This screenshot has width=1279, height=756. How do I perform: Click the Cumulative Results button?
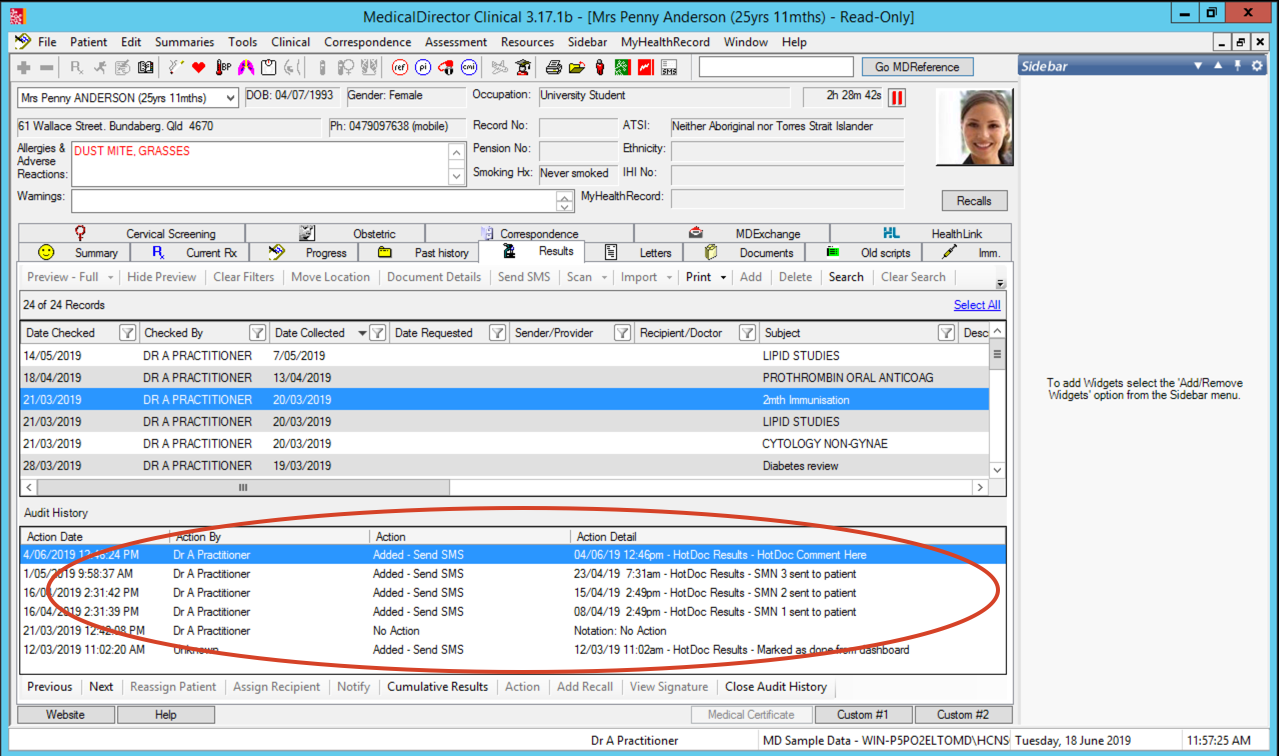438,687
